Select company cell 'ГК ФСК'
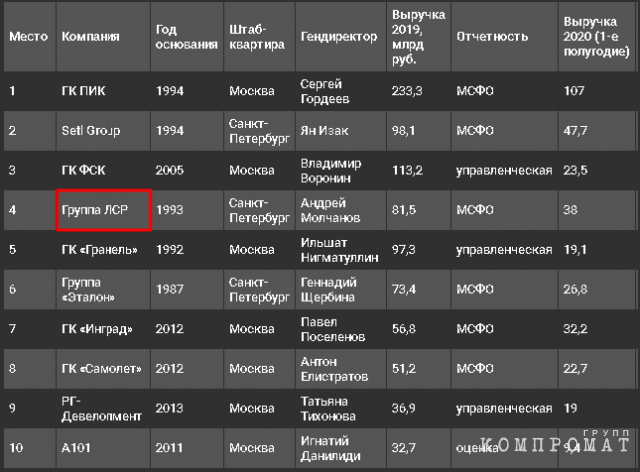Image resolution: width=640 pixels, height=472 pixels. tap(83, 170)
